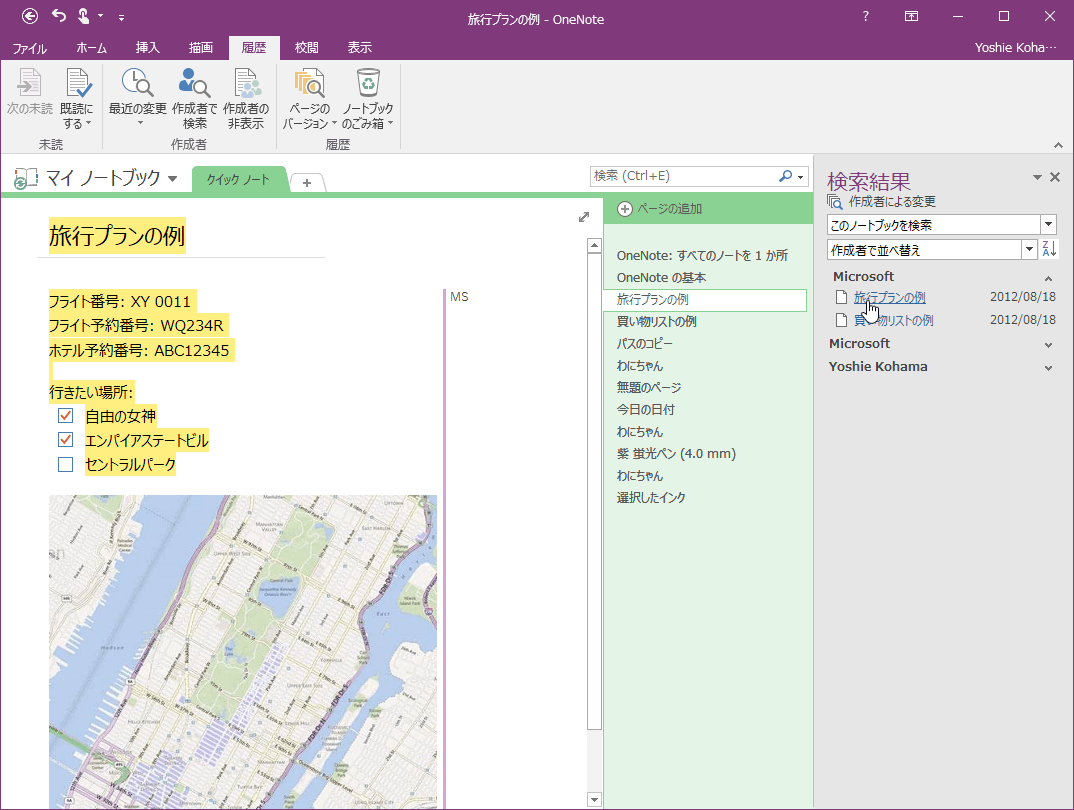The height and width of the screenshot is (810, 1074).
Task: Toggle 作成者の非表示 hide authors
Action: [246, 99]
